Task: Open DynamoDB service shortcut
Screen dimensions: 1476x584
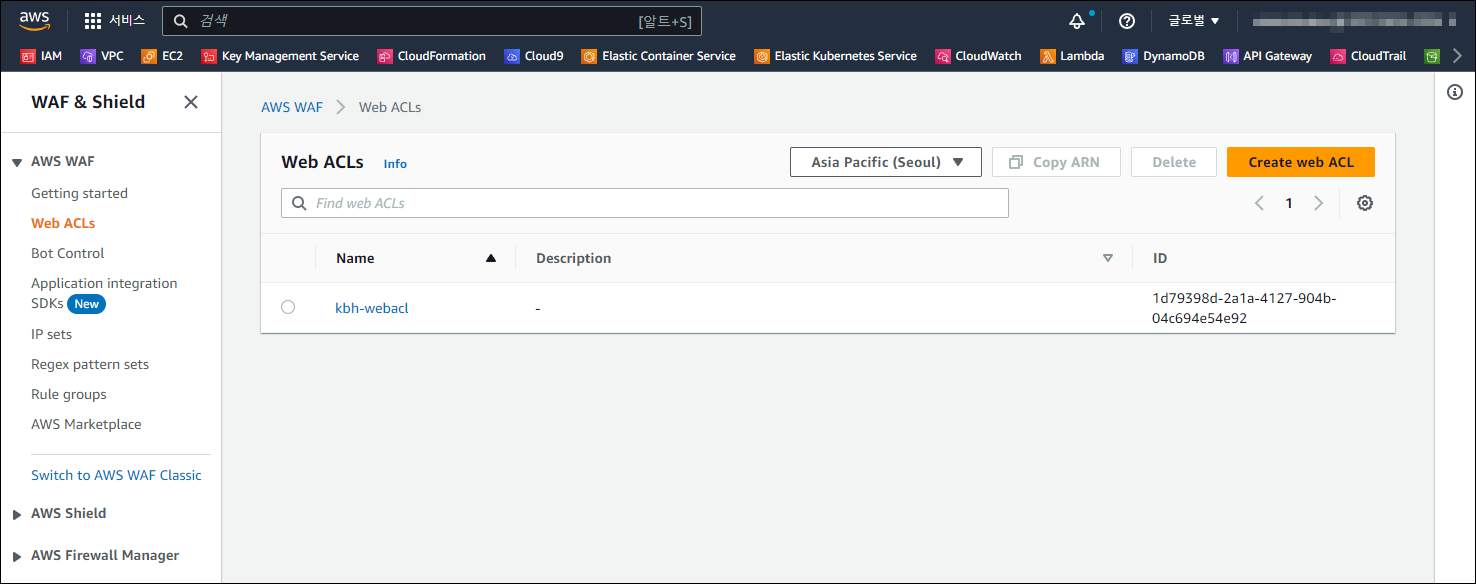Action: (1164, 56)
